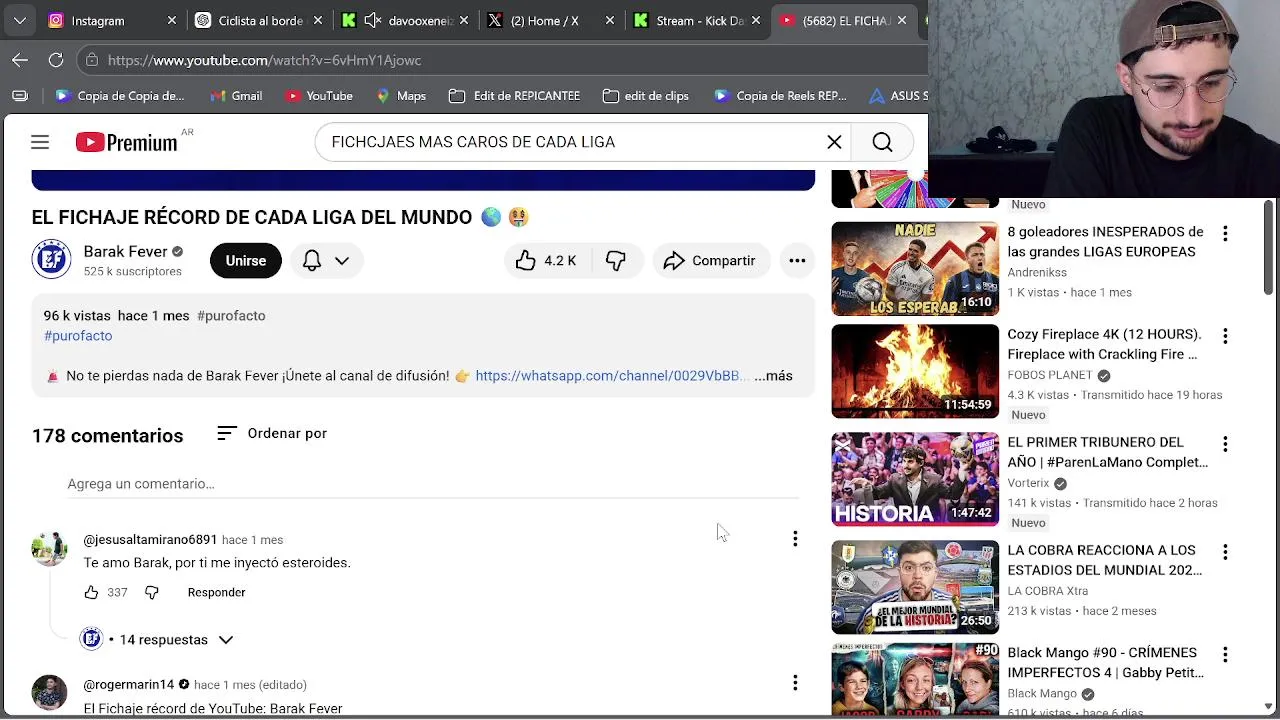Open Copia de Reels REP bookmark

tap(781, 96)
